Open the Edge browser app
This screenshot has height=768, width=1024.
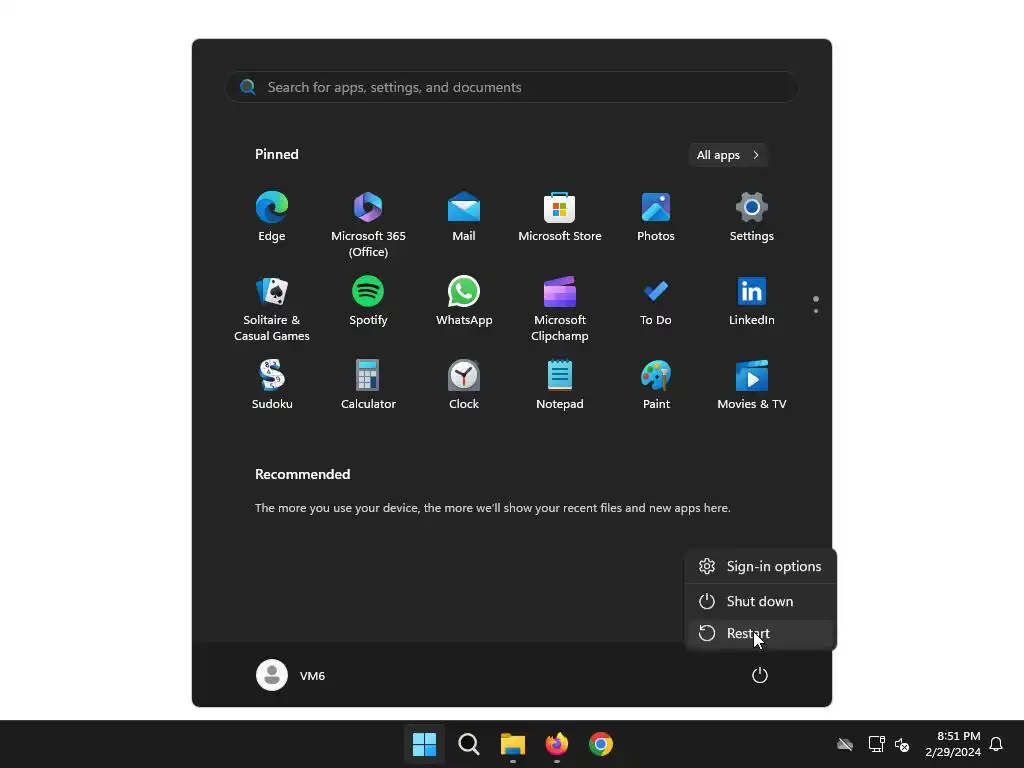(272, 217)
